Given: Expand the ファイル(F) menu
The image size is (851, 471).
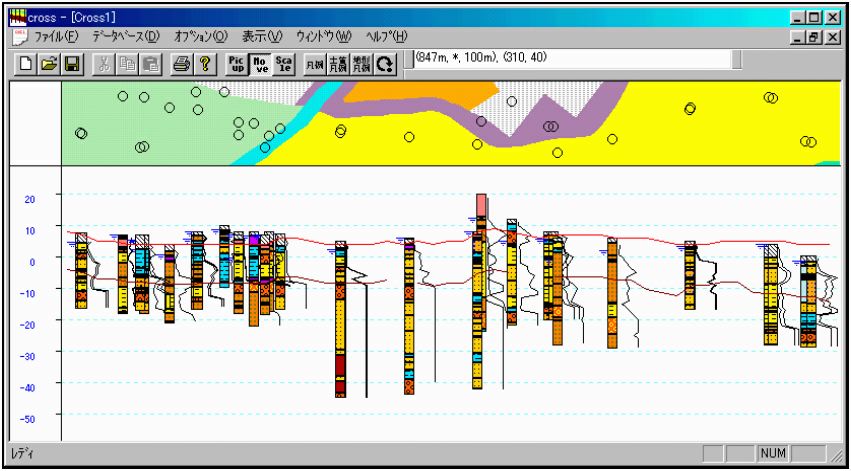Looking at the screenshot, I should coord(56,37).
